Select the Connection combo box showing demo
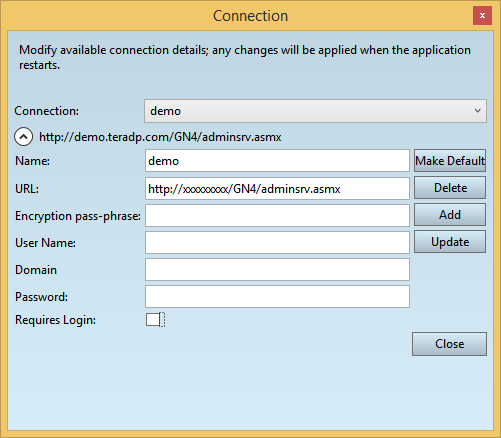Screen dimensions: 501x438 (315, 111)
